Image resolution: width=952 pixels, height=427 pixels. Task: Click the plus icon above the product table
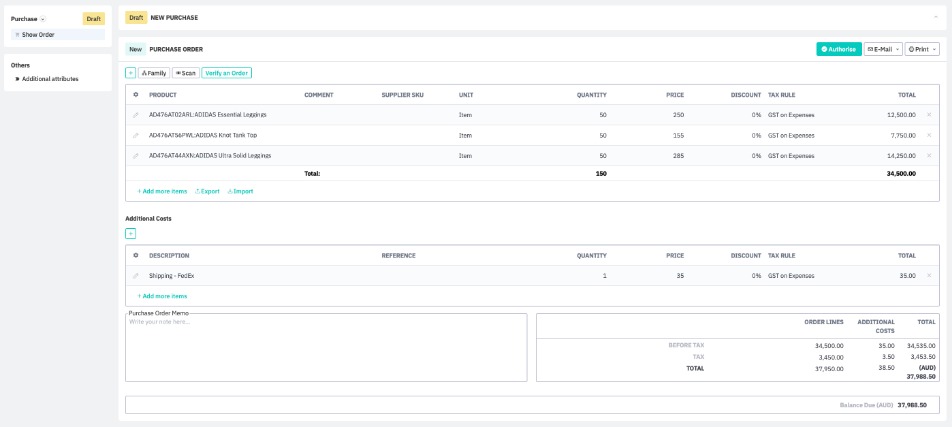click(x=130, y=73)
